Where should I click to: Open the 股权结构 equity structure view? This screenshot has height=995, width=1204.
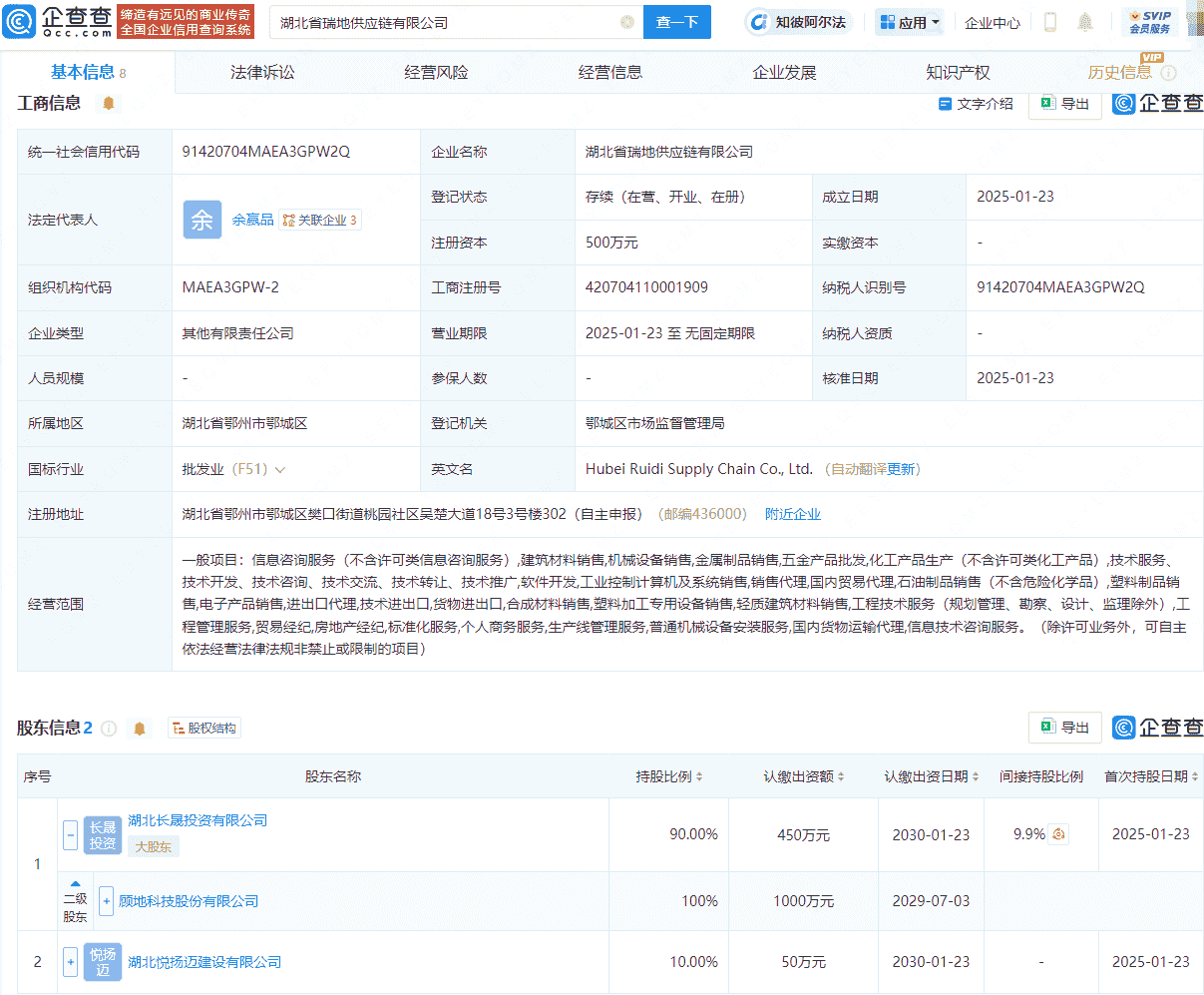click(x=204, y=728)
